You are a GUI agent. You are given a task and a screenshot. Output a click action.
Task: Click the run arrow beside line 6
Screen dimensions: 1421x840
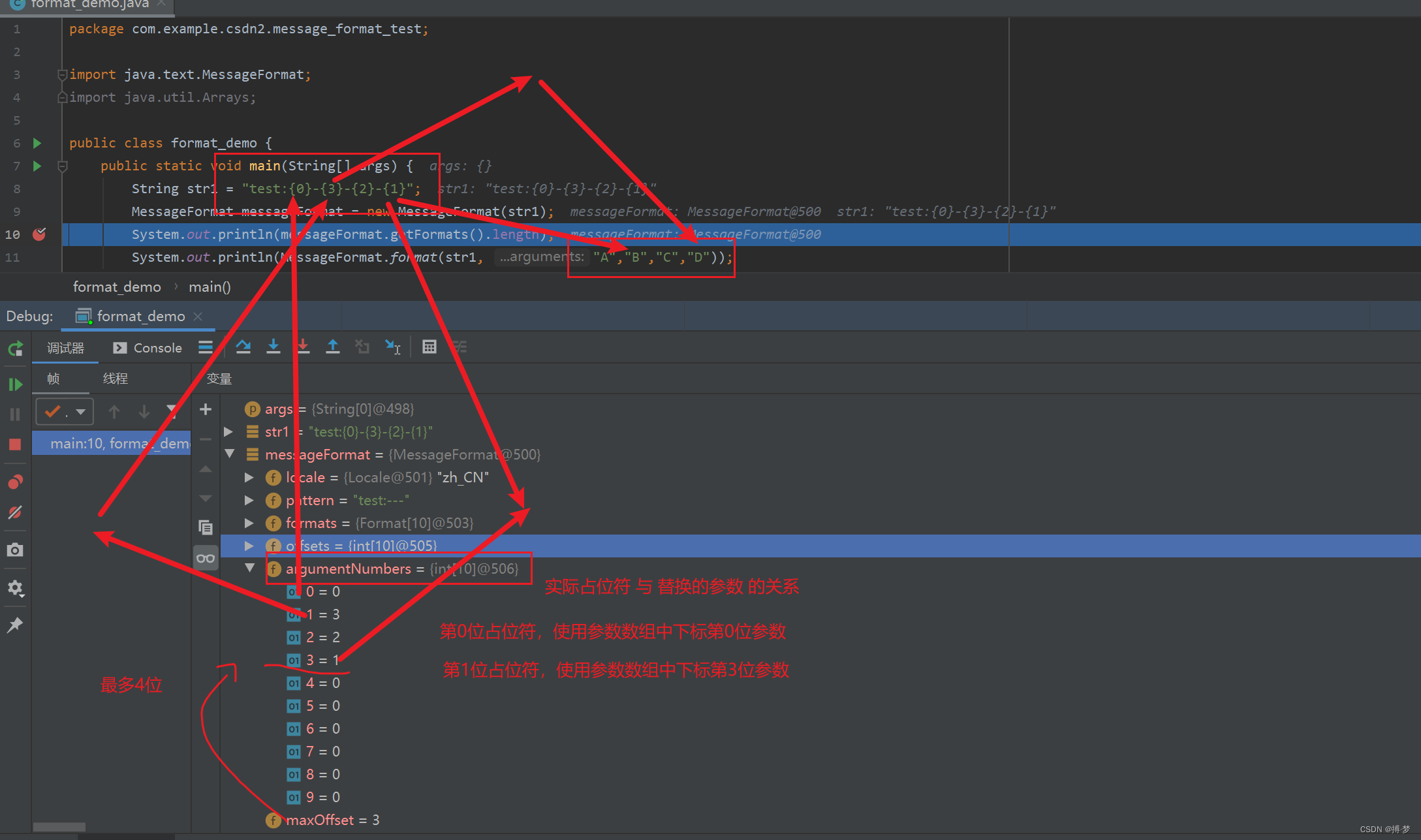(x=37, y=143)
